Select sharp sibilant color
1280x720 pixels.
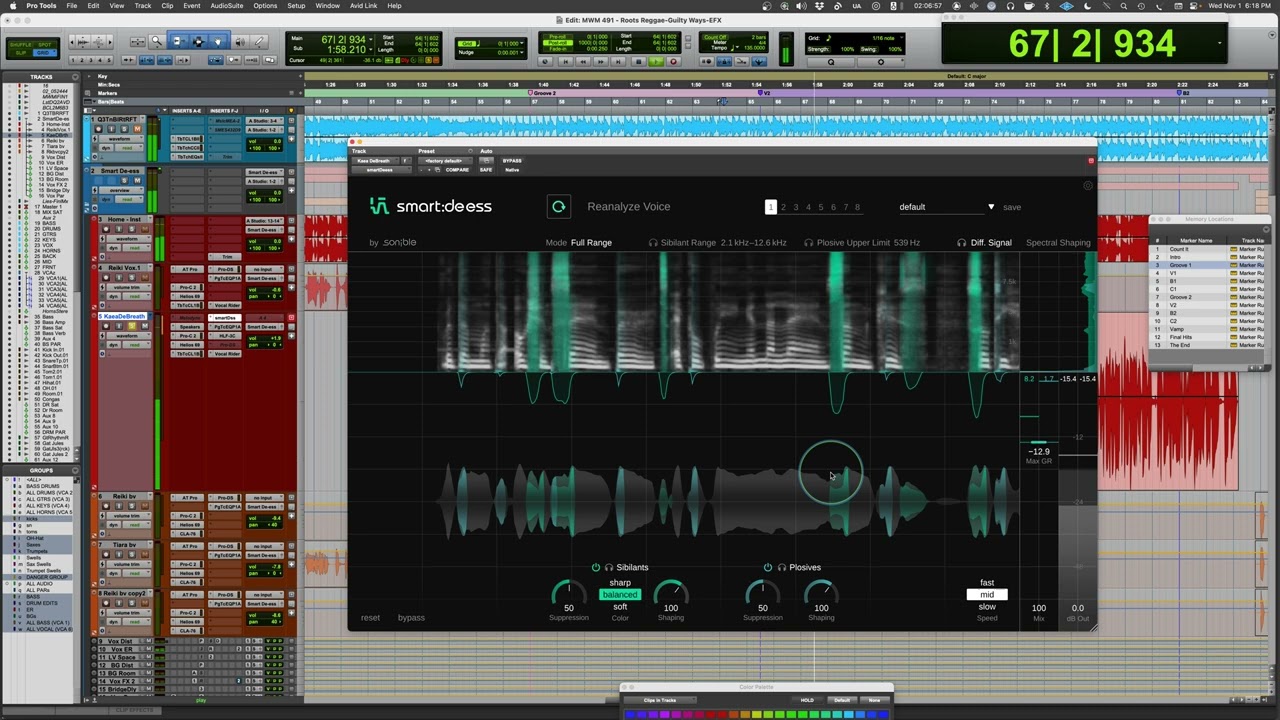click(620, 583)
